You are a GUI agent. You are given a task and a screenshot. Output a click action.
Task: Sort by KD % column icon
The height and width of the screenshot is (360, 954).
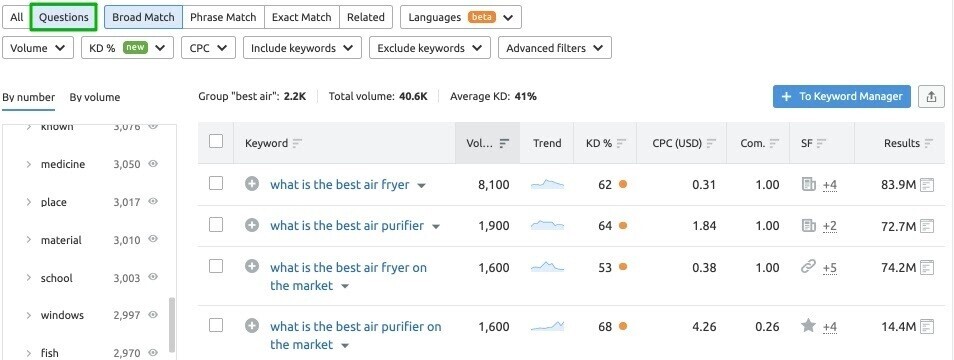click(621, 144)
